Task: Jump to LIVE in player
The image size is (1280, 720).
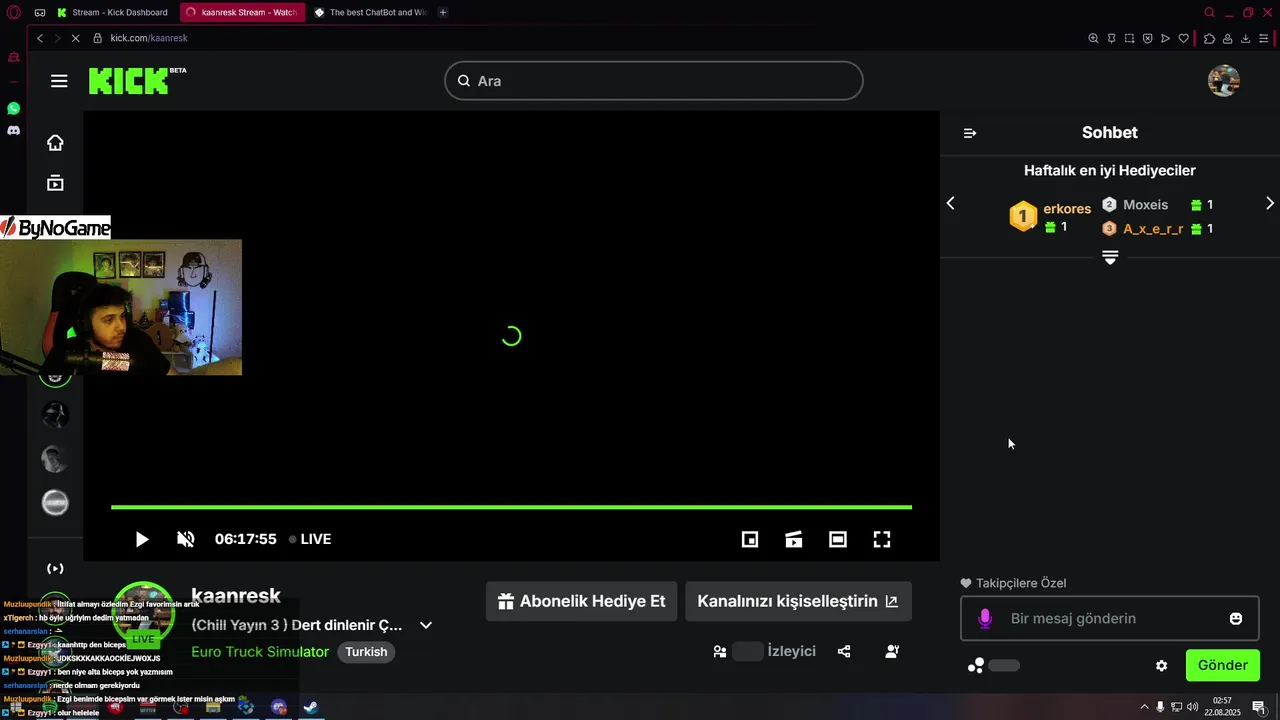Action: click(x=310, y=539)
